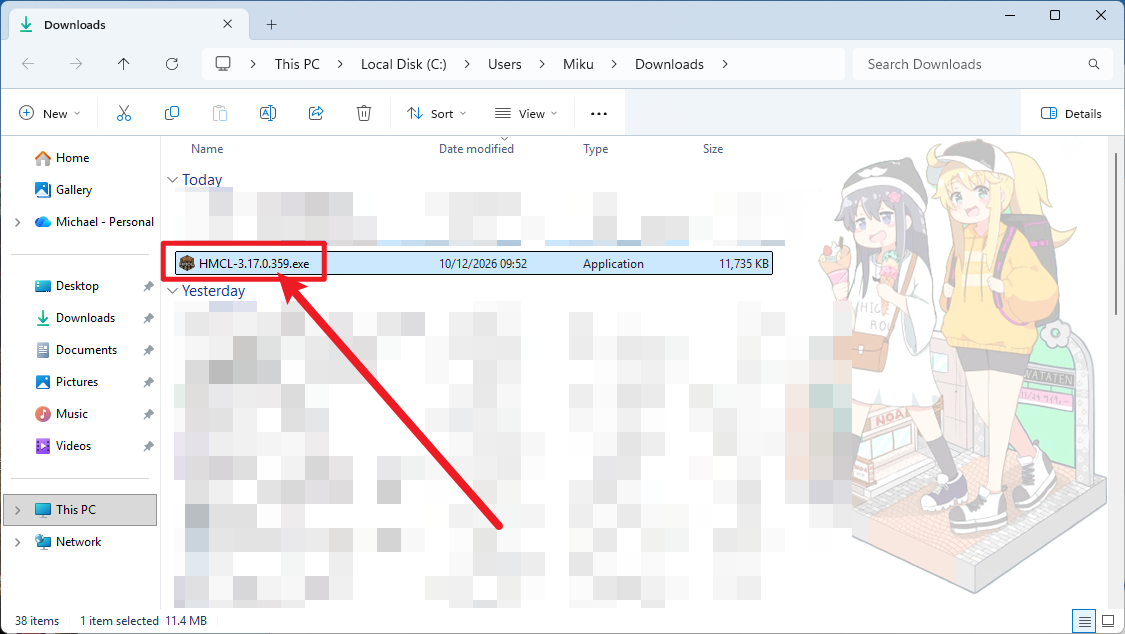1125x634 pixels.
Task: Click chevron after Local Disk (C:) breadcrumb
Action: (467, 64)
